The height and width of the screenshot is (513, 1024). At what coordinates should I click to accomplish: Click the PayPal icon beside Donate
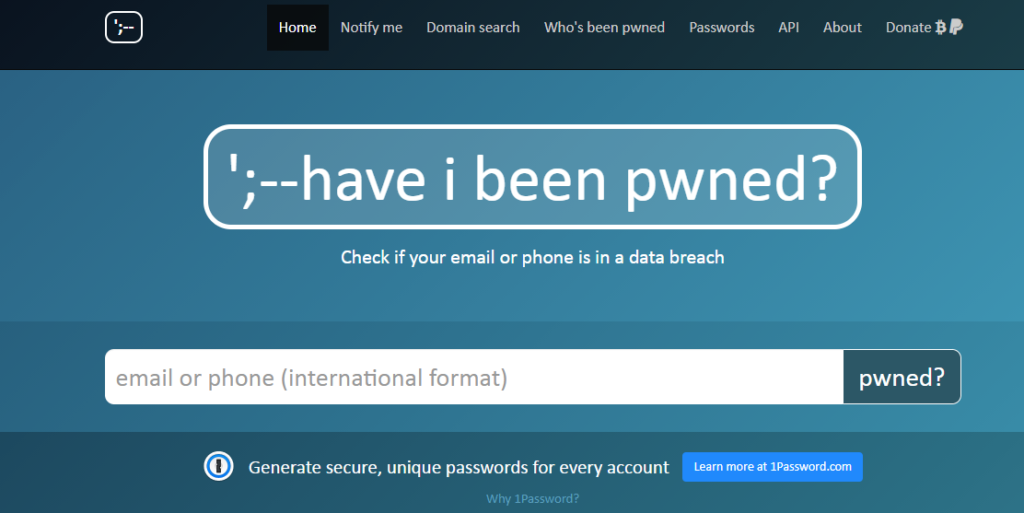click(956, 28)
